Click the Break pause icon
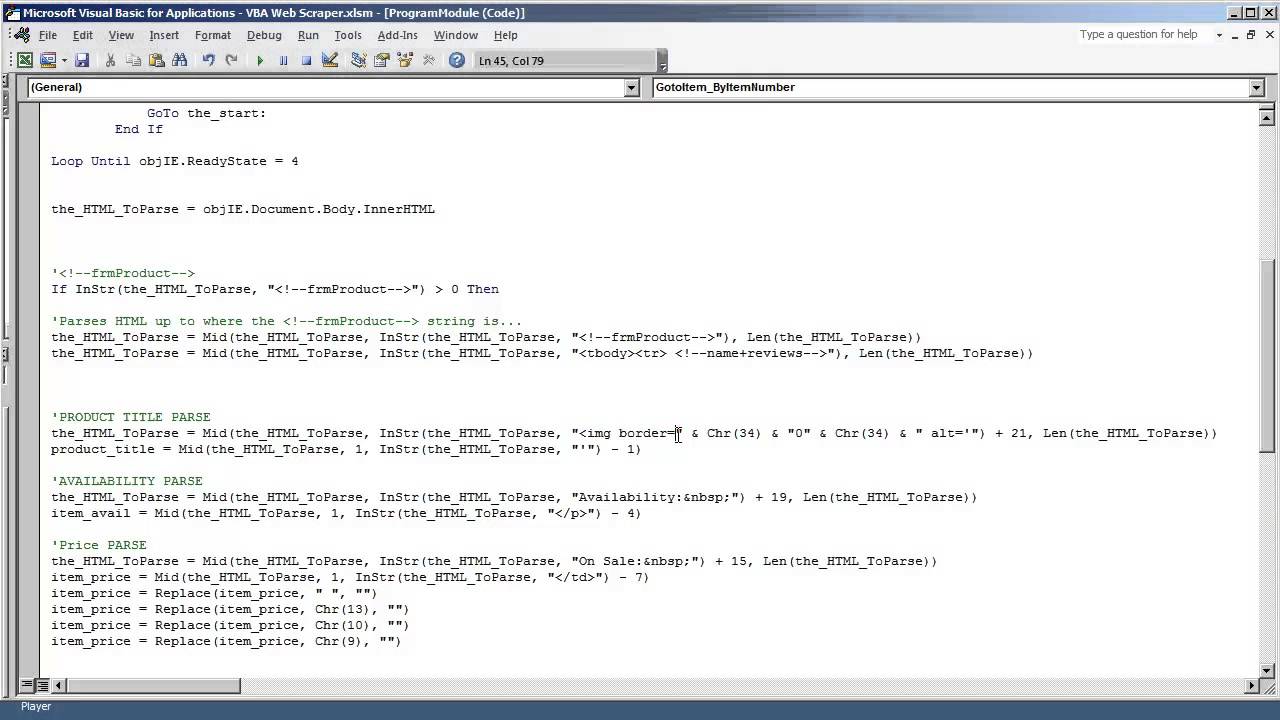Screen dimensions: 1280x720 point(283,60)
